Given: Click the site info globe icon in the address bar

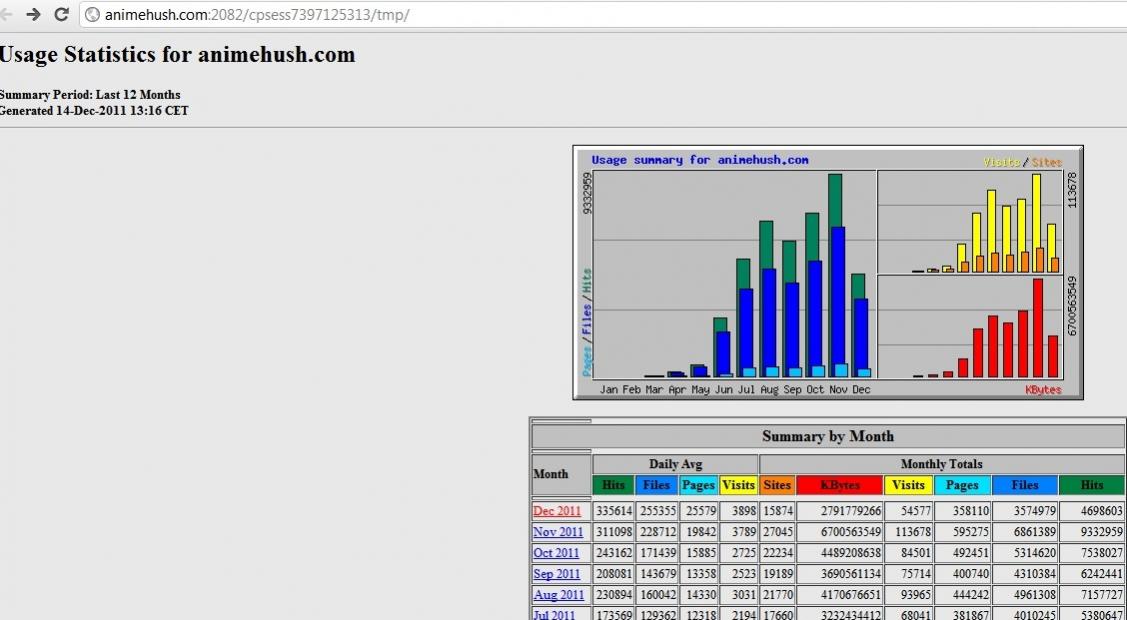Looking at the screenshot, I should (92, 14).
